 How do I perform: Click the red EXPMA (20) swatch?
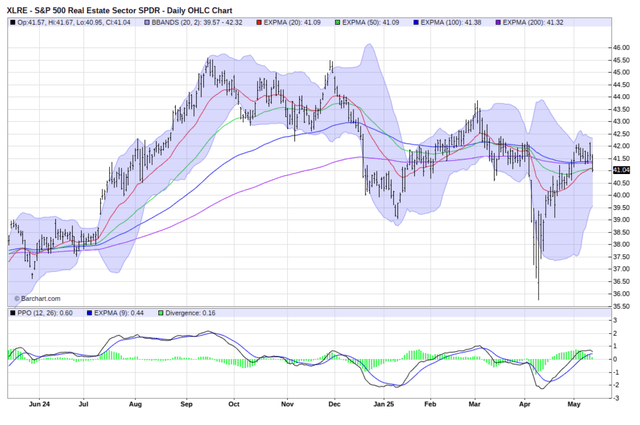point(259,22)
